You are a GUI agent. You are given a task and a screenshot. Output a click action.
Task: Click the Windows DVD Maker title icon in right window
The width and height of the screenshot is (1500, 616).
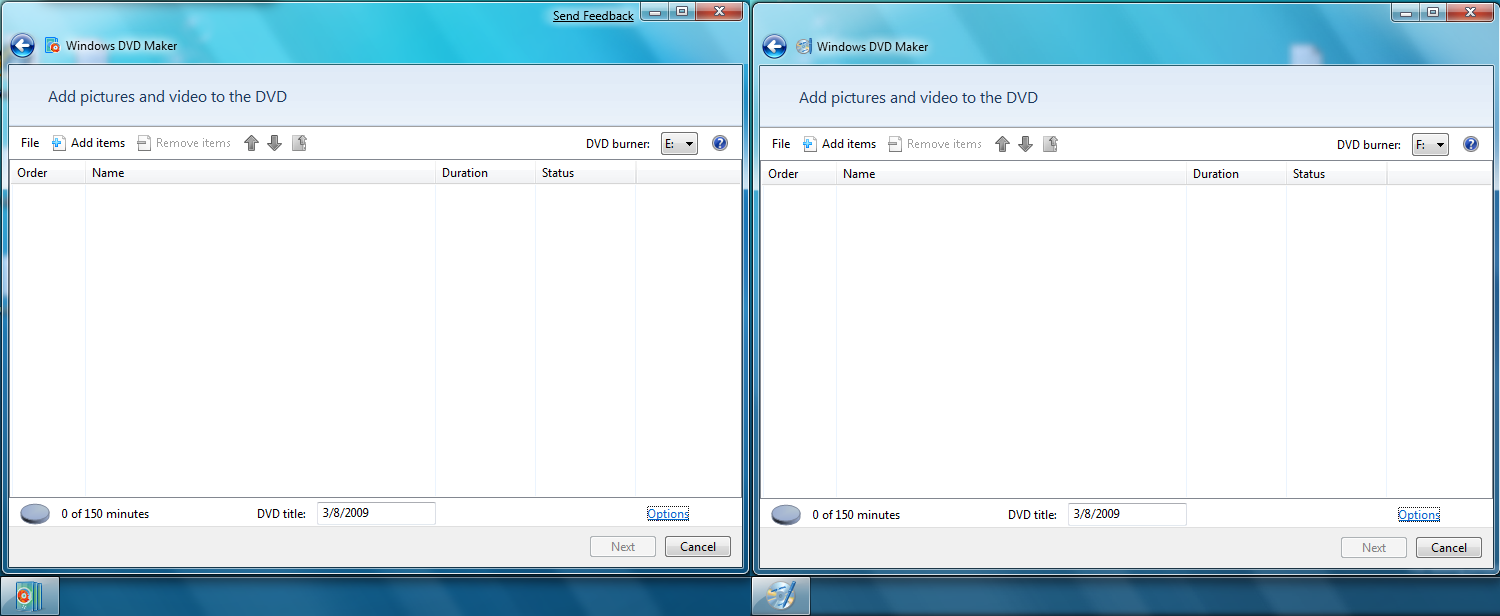click(804, 46)
